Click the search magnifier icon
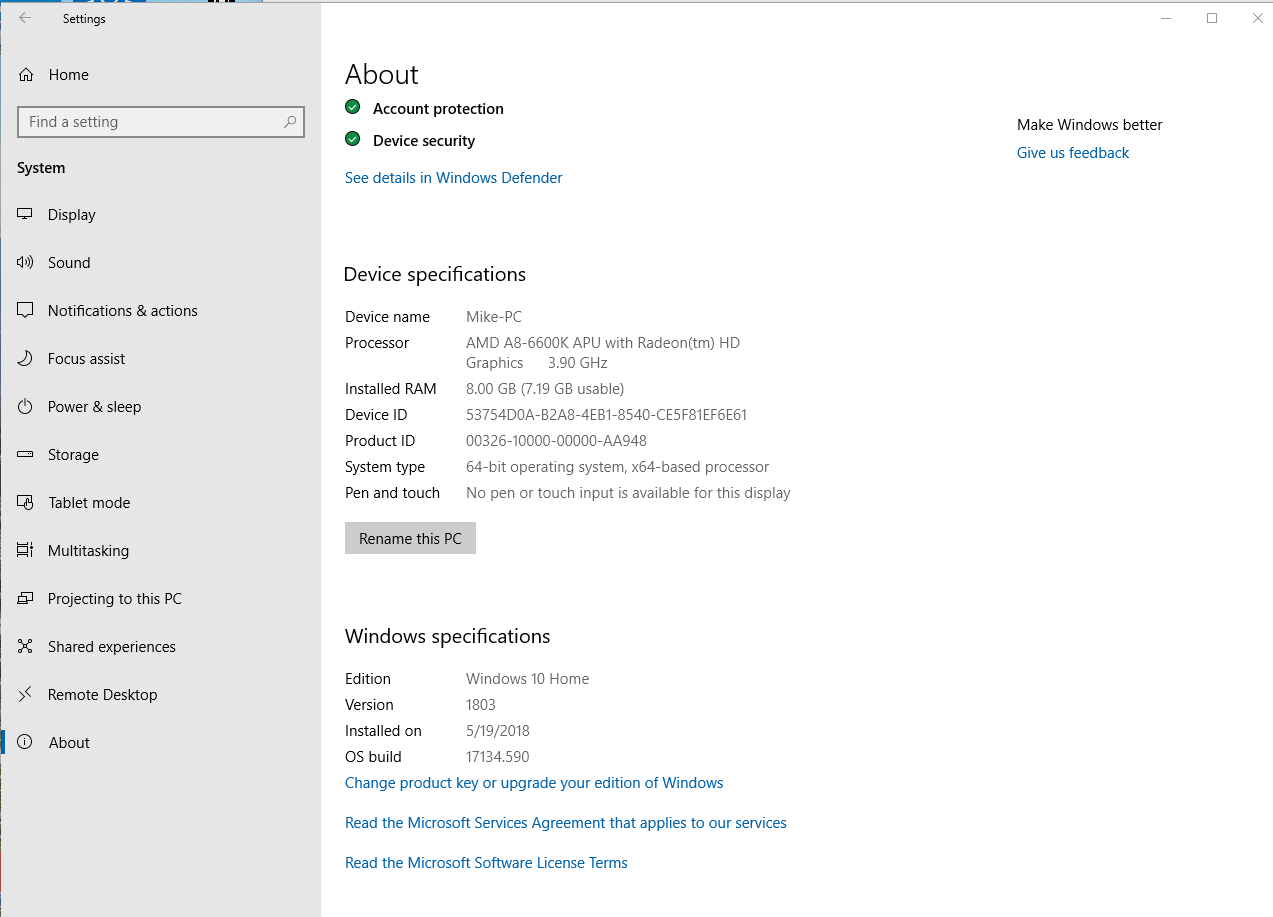 tap(290, 122)
